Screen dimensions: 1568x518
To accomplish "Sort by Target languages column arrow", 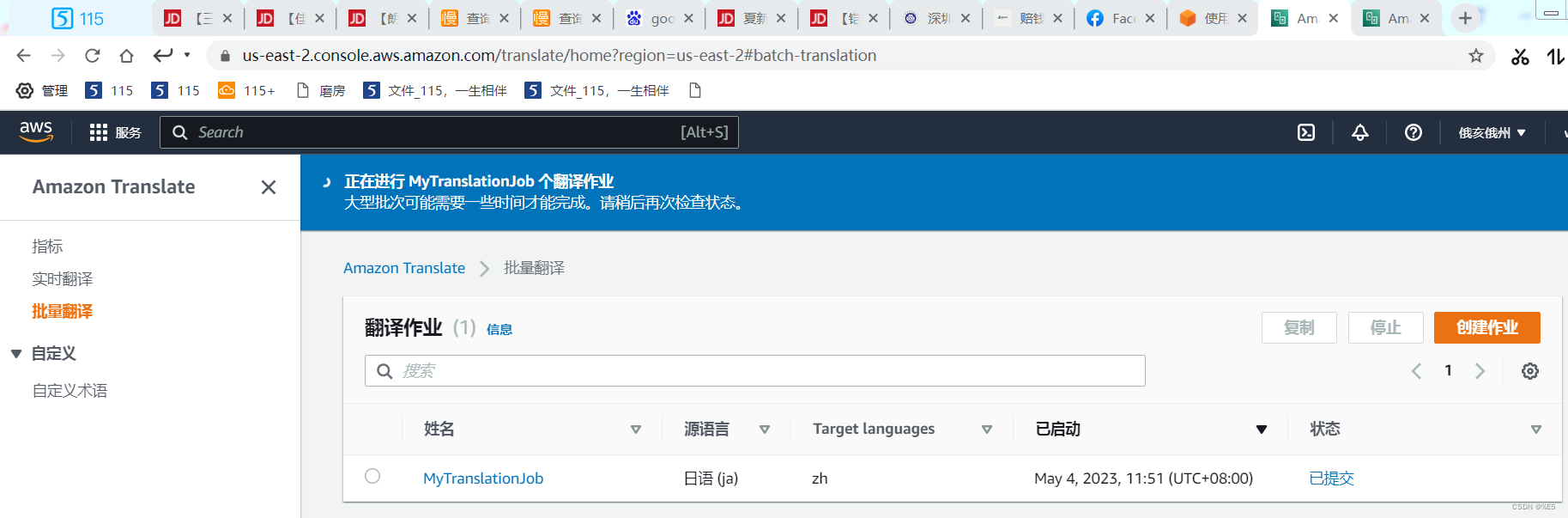I will [x=987, y=430].
